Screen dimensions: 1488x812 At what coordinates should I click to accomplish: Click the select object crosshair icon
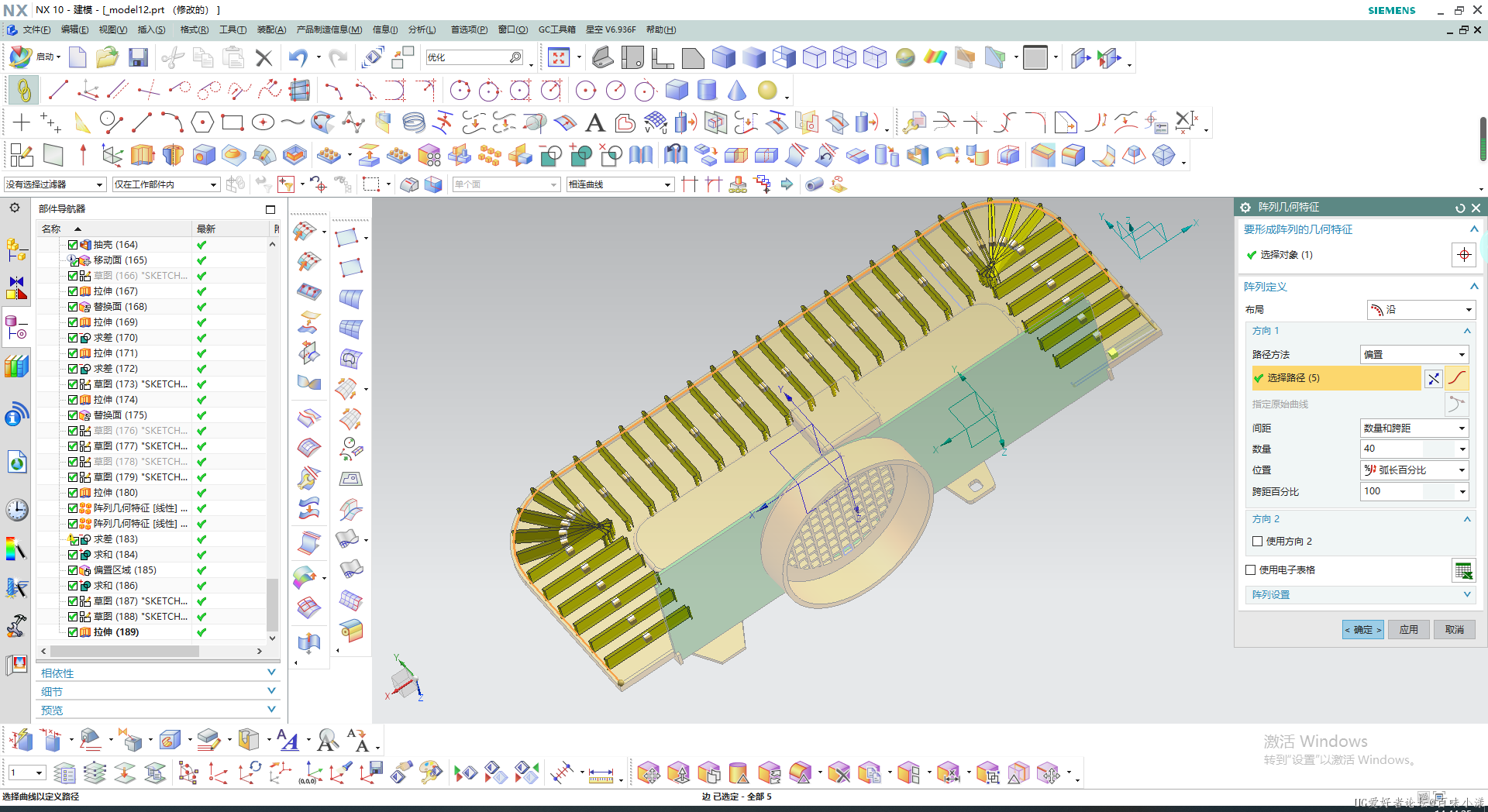(x=1463, y=254)
